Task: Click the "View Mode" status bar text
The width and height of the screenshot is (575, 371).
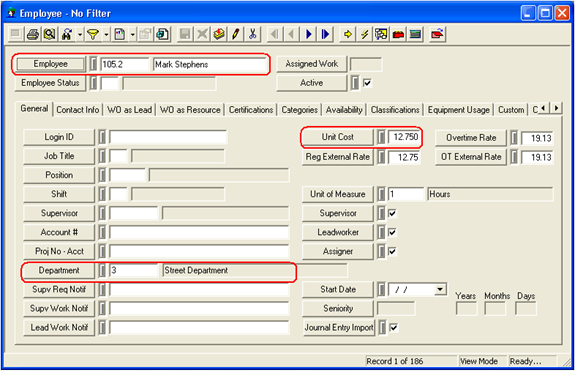Action: 479,361
